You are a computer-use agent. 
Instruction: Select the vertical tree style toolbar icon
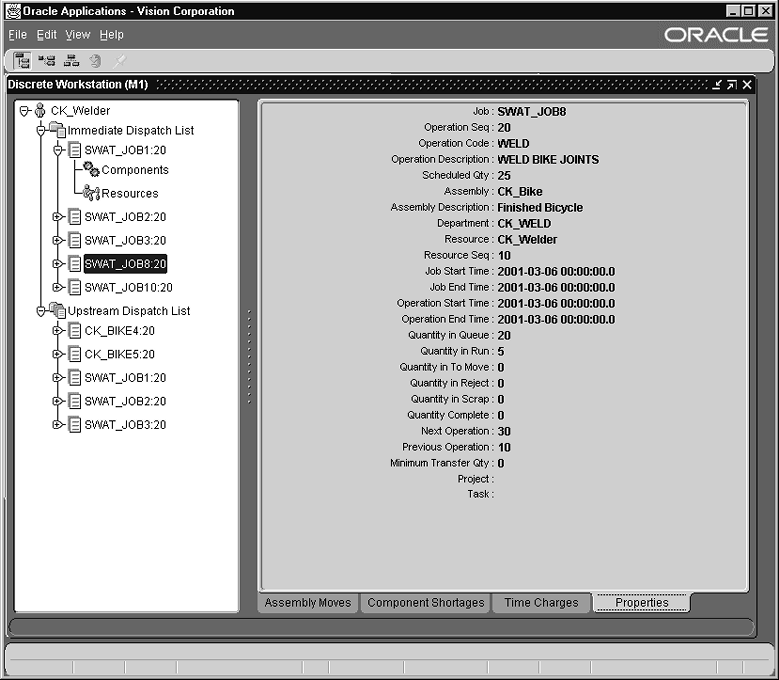22,61
